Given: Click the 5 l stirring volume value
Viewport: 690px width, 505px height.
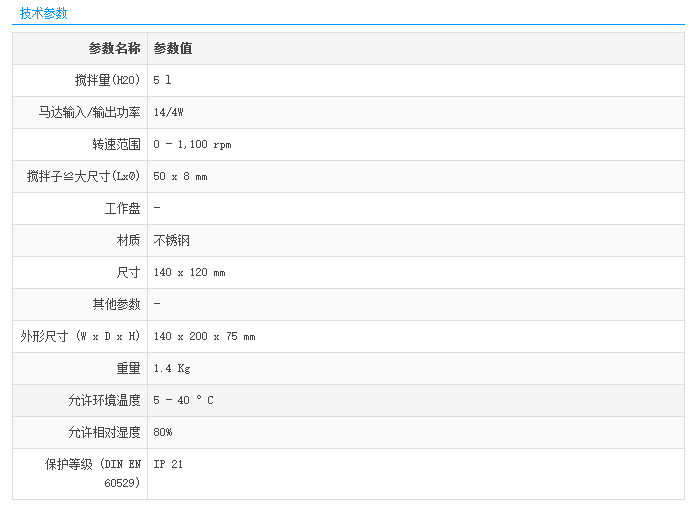Looking at the screenshot, I should (163, 80).
